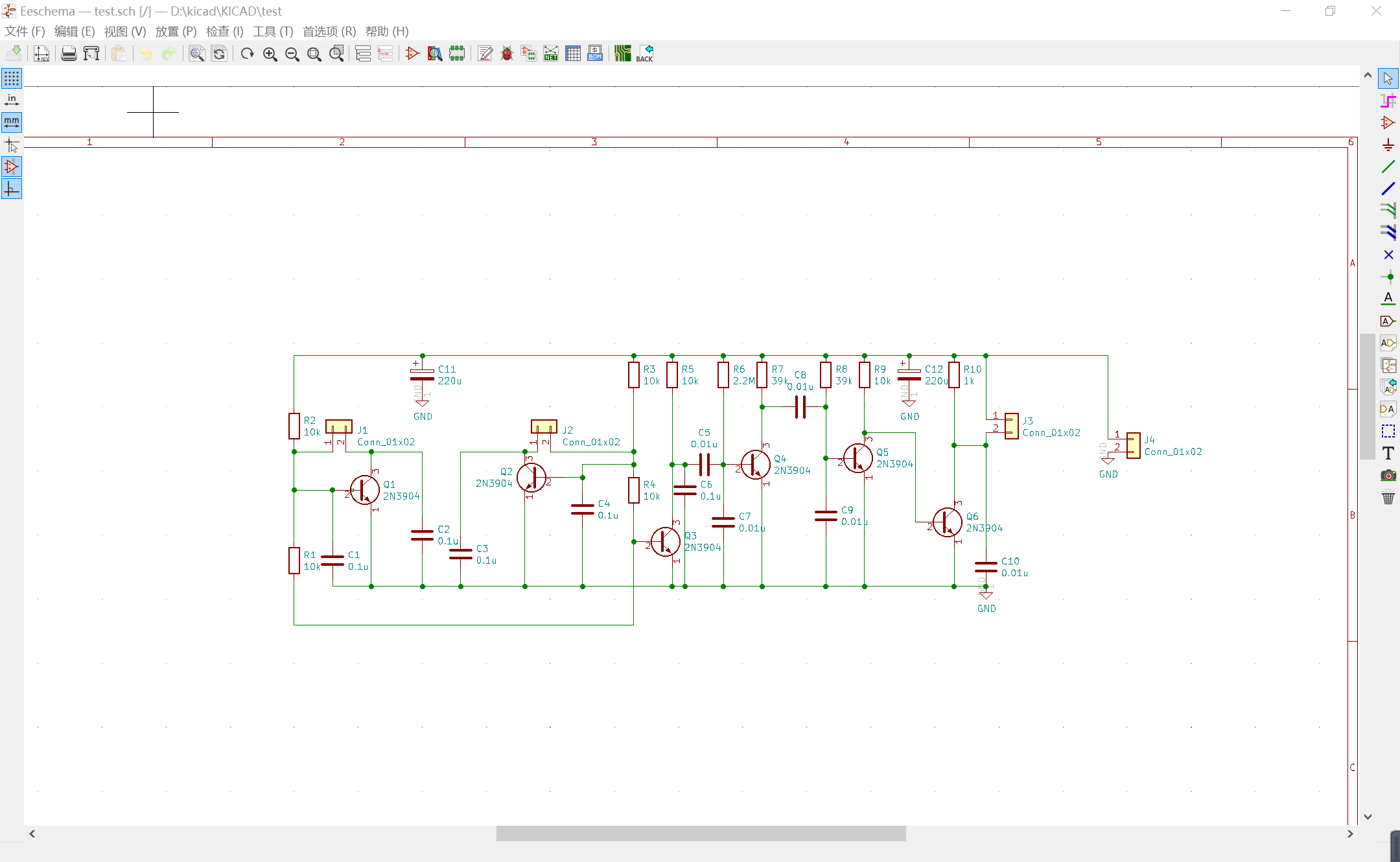
Task: Select Place Text tool
Action: click(x=1388, y=453)
